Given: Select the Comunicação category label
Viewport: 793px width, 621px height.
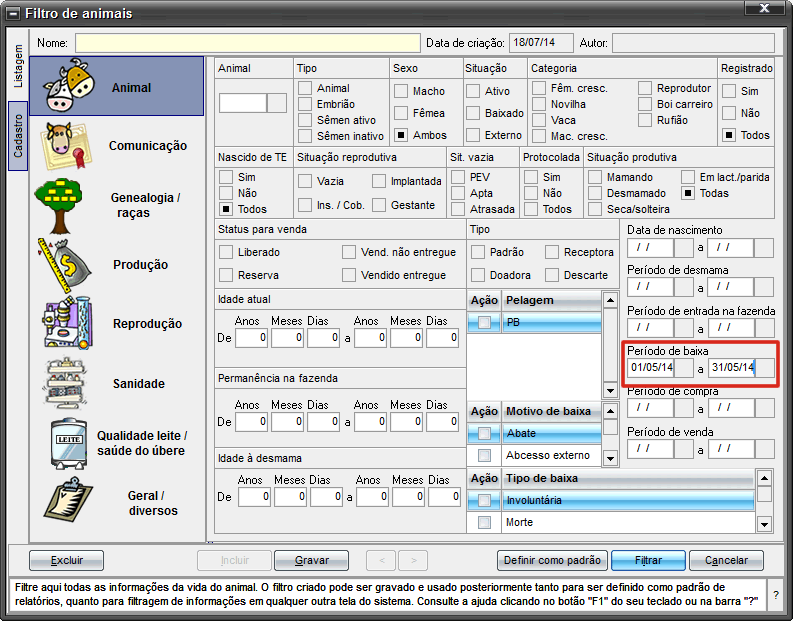Looking at the screenshot, I should tap(148, 146).
